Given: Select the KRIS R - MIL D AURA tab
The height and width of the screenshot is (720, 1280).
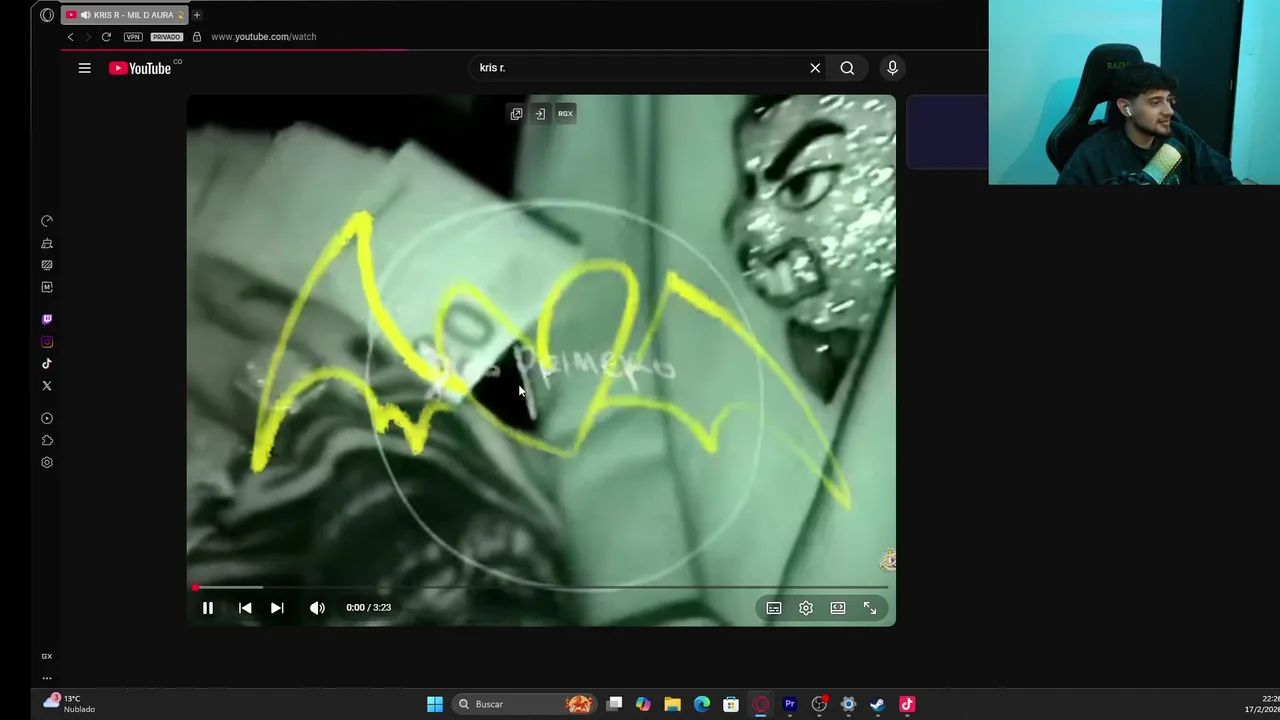Looking at the screenshot, I should (126, 15).
